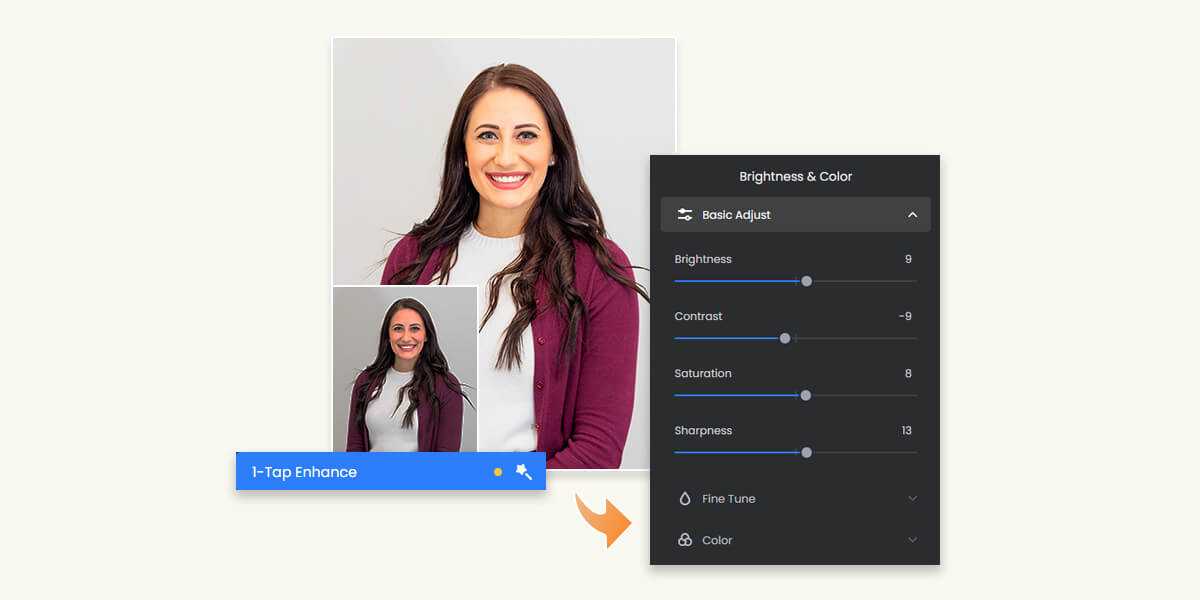Screen dimensions: 1200x600
Task: Select the small original portrait thumbnail
Action: [x=405, y=369]
